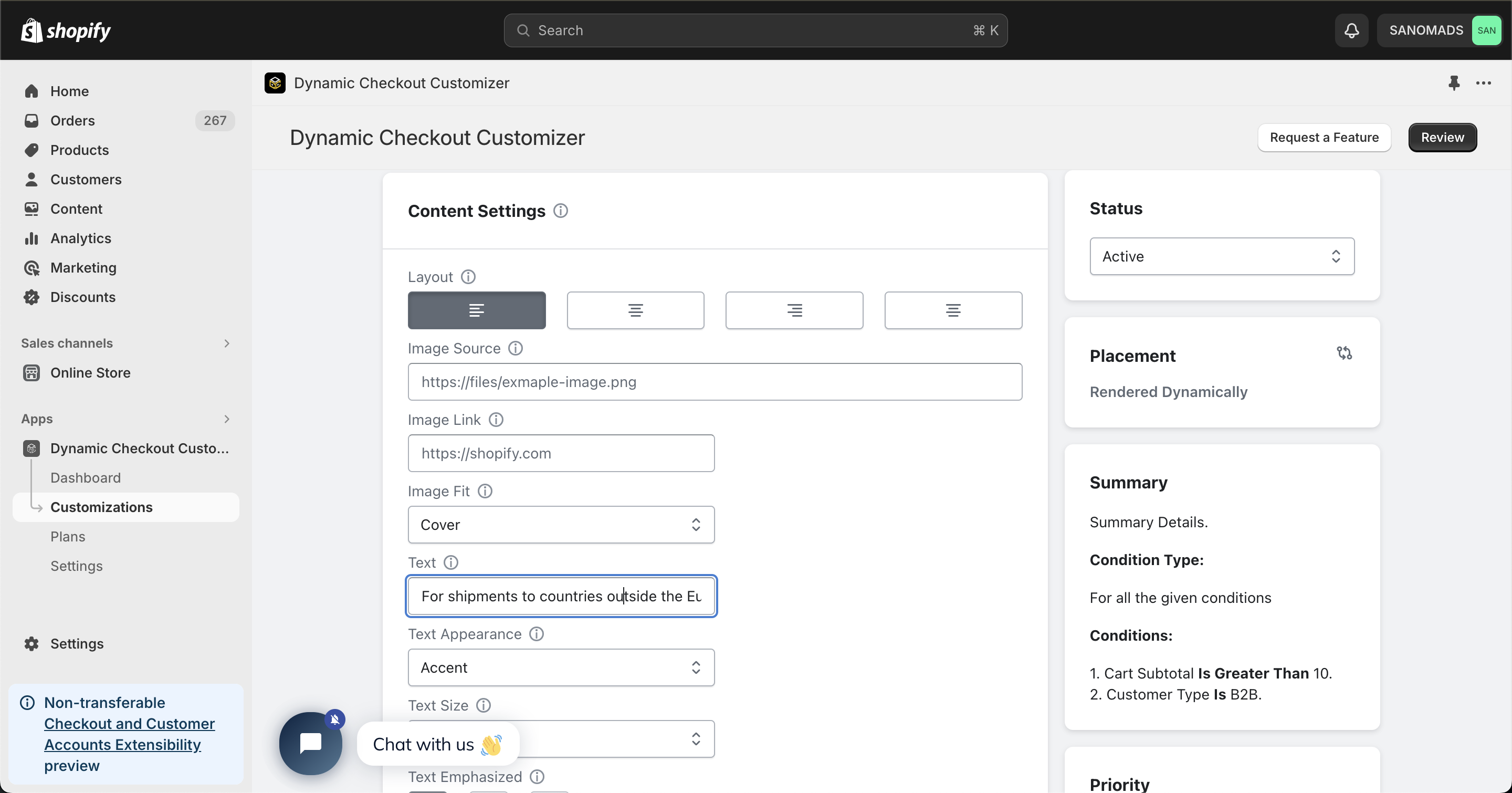Open the Status dropdown showing Active

click(x=1222, y=256)
